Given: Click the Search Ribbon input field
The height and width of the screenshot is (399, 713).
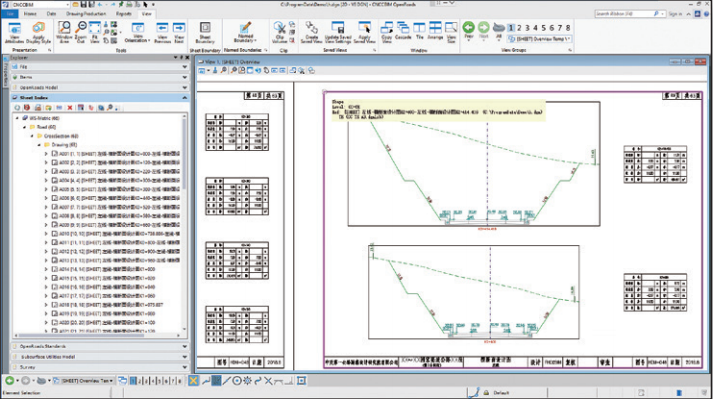Looking at the screenshot, I should 628,14.
